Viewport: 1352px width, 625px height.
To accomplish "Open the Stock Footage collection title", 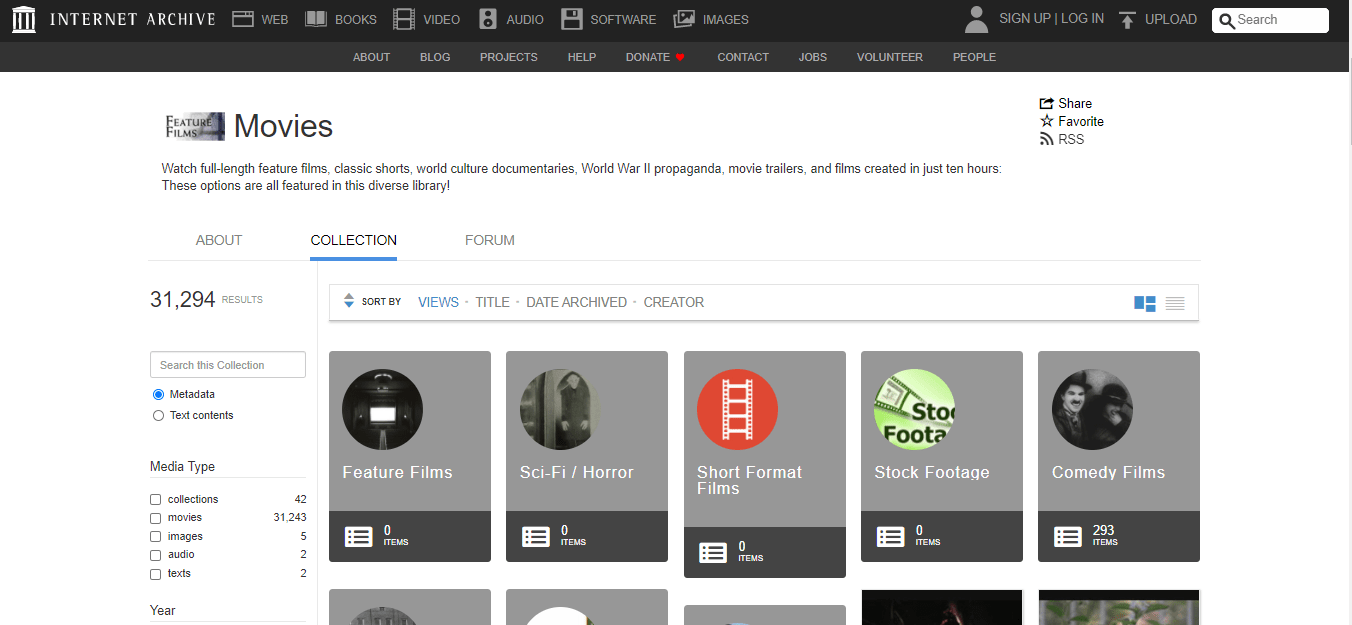I will coord(932,472).
